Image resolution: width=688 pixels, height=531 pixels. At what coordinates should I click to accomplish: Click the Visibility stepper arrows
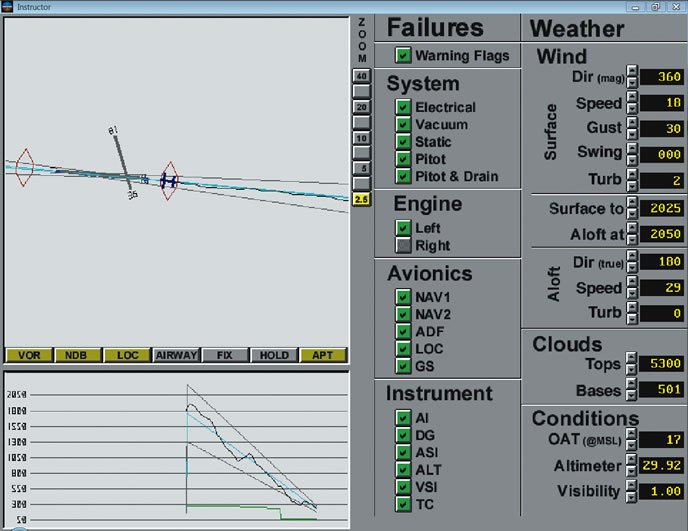(631, 491)
